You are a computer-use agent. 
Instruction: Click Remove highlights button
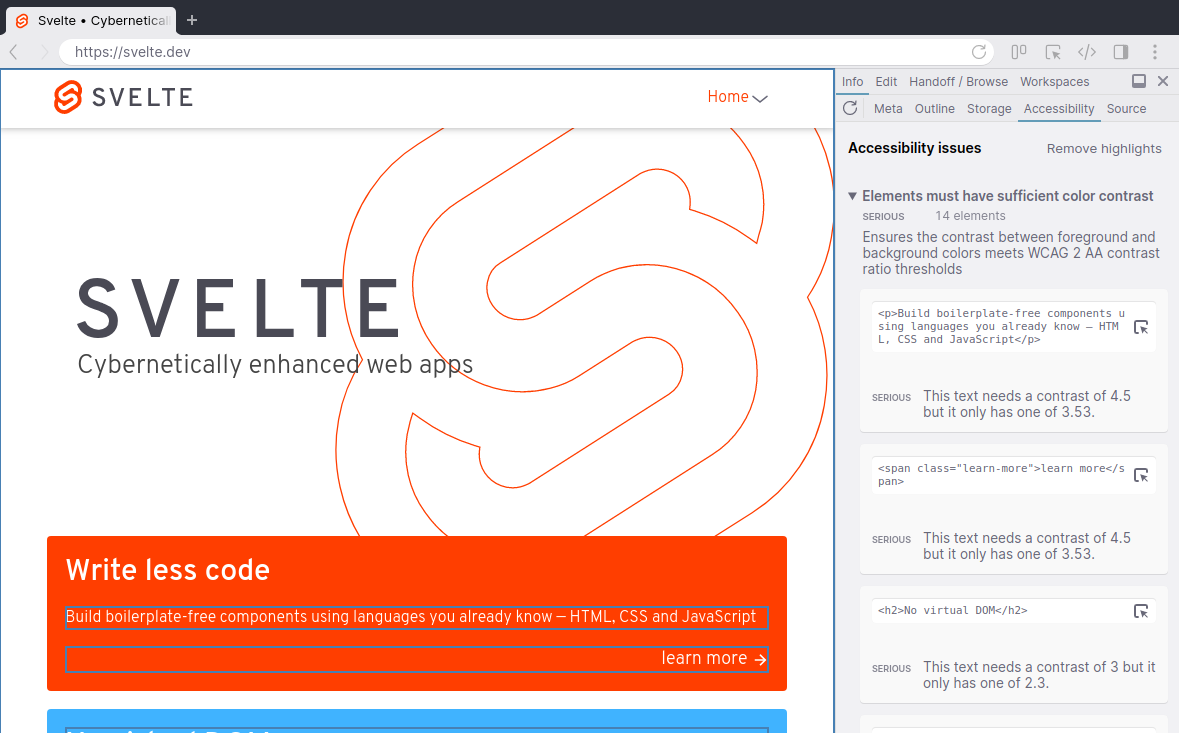tap(1104, 149)
